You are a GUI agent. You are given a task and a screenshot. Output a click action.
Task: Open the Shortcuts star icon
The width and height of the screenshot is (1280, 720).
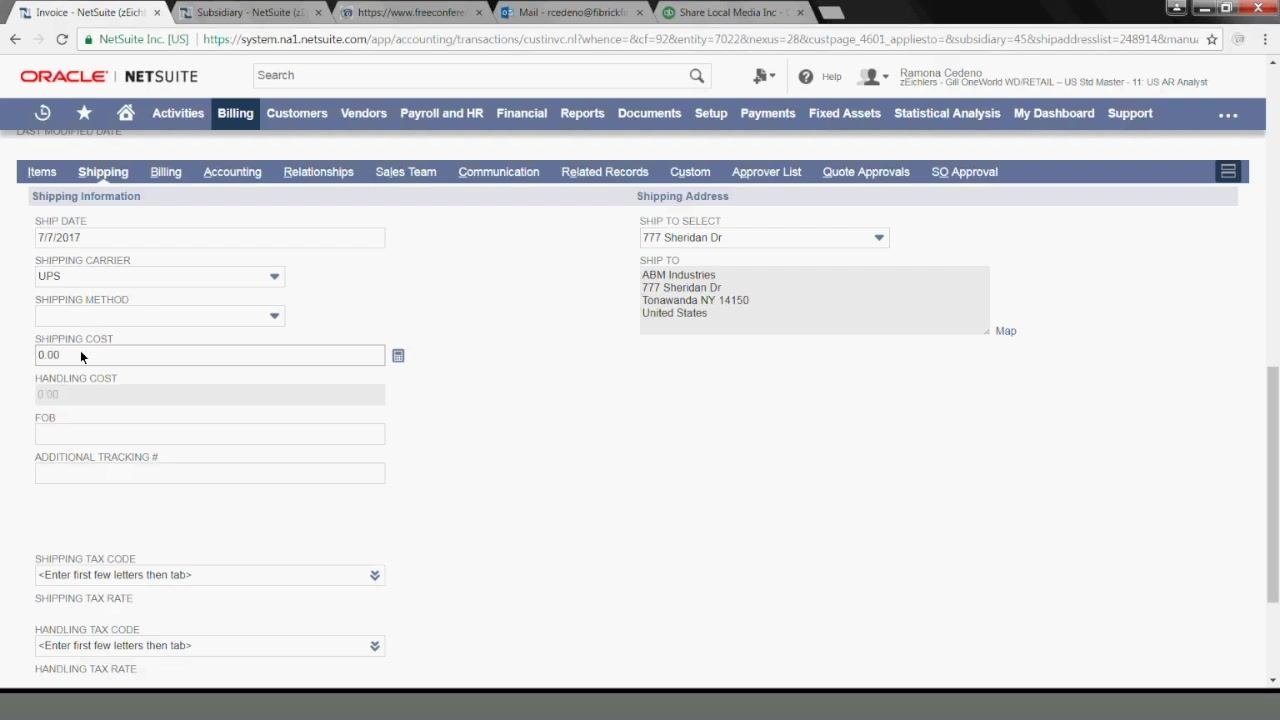click(84, 113)
